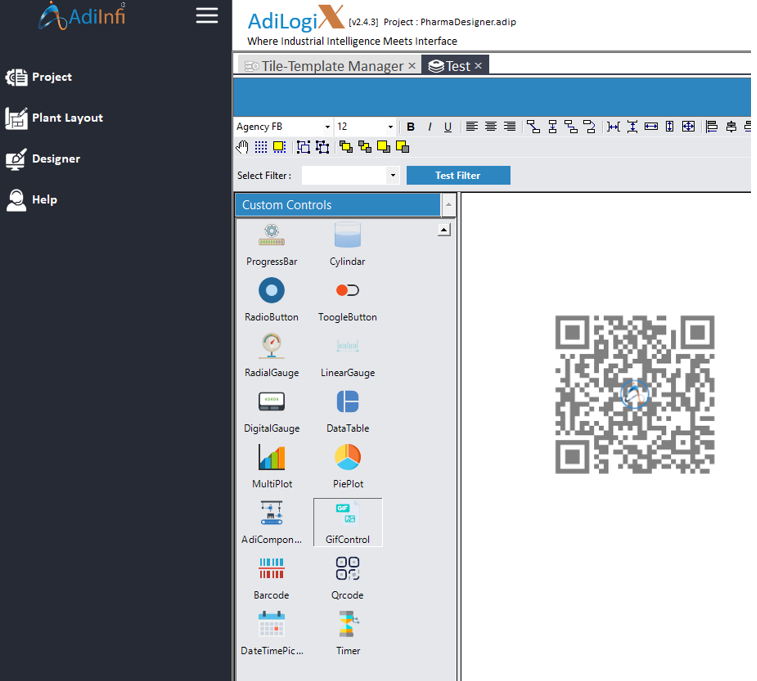Click the controls list scroll-up arrow
Screen dimensions: 757x681
click(444, 230)
